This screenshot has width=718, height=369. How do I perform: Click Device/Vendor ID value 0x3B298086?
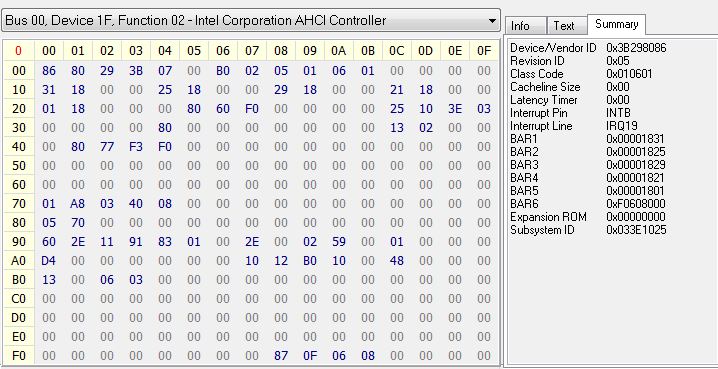(x=636, y=48)
